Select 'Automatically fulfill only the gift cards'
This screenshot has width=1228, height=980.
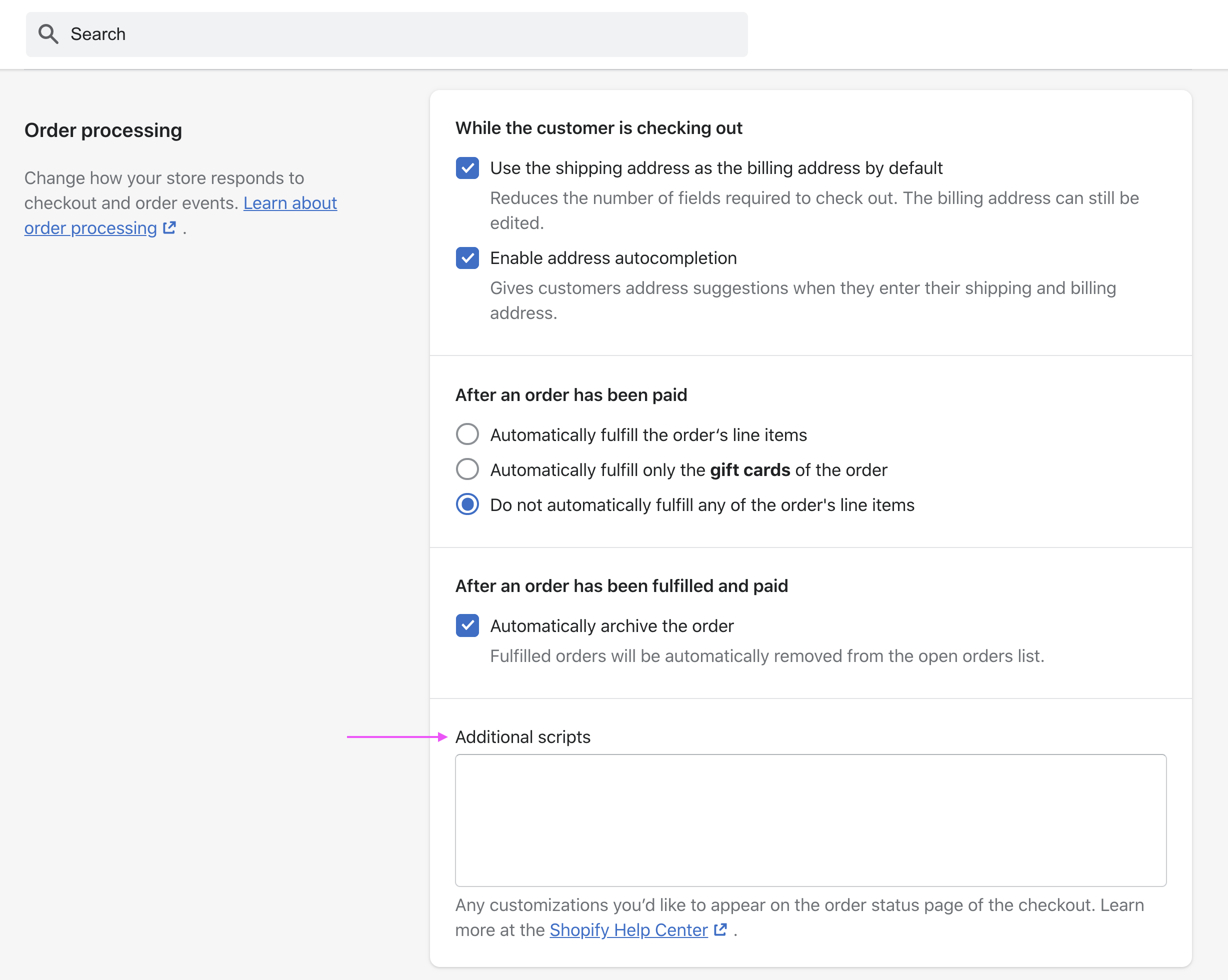click(x=467, y=470)
